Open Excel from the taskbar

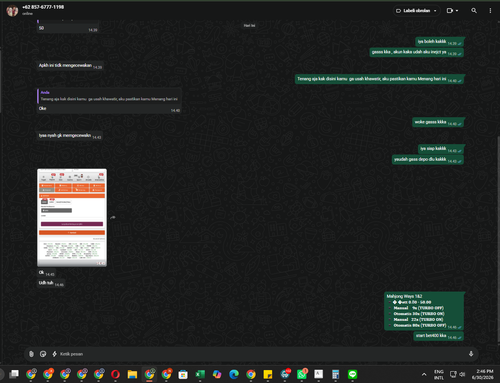200,374
